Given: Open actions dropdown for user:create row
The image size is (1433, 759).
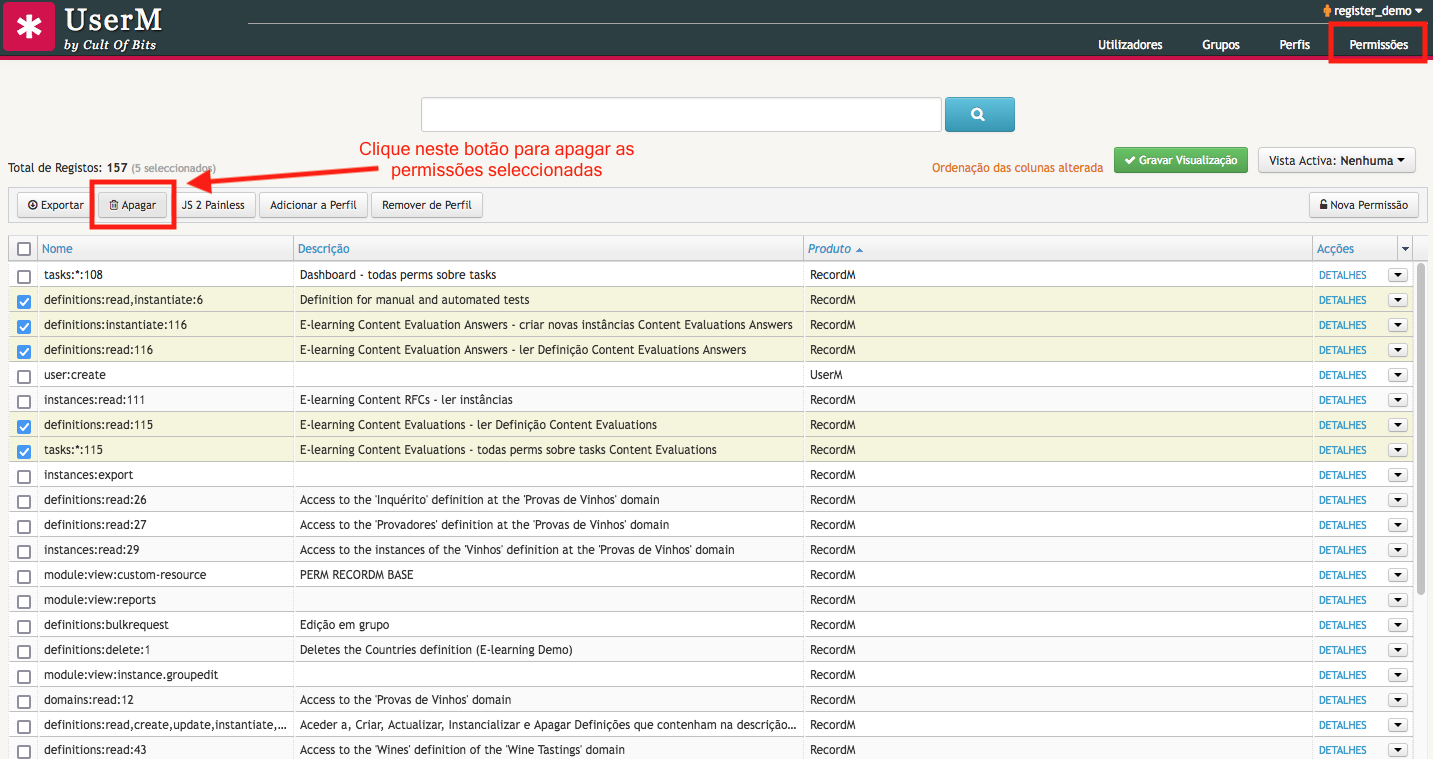Looking at the screenshot, I should click(1397, 375).
